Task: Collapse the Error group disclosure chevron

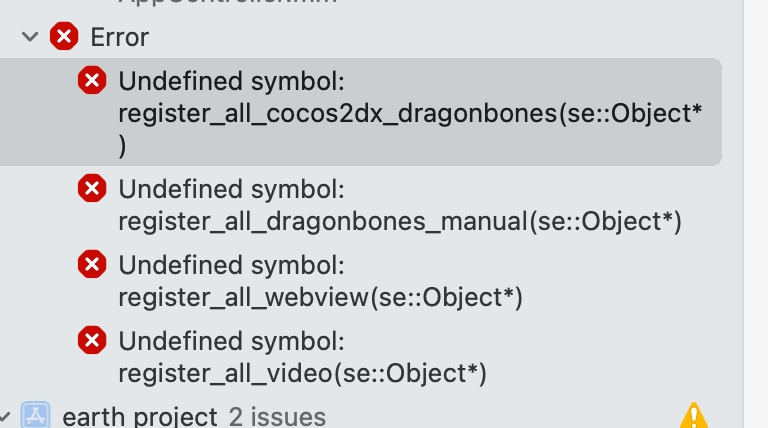Action: 31,37
